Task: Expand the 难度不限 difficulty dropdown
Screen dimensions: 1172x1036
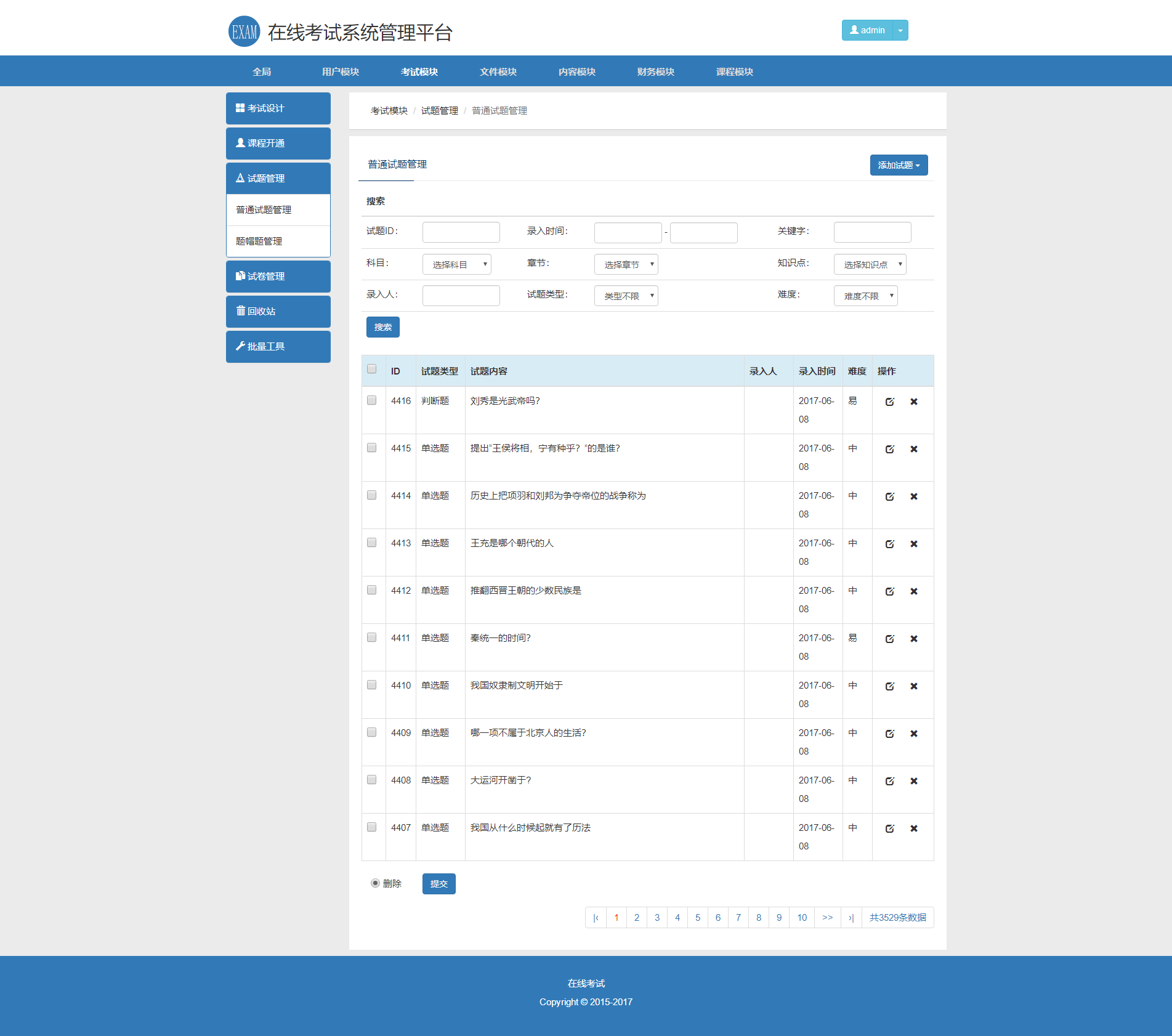Action: point(865,296)
